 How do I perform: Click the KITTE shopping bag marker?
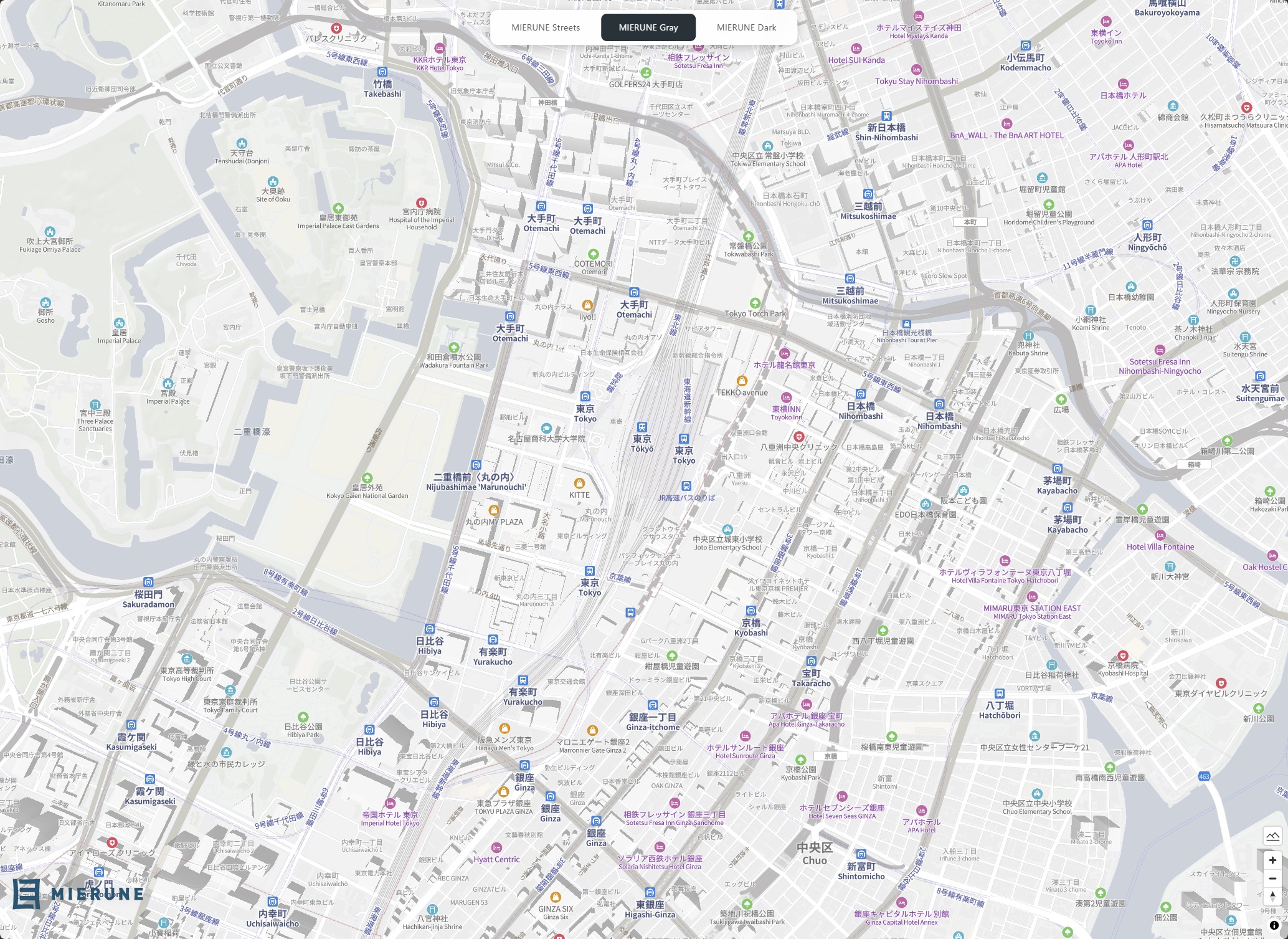[x=579, y=484]
